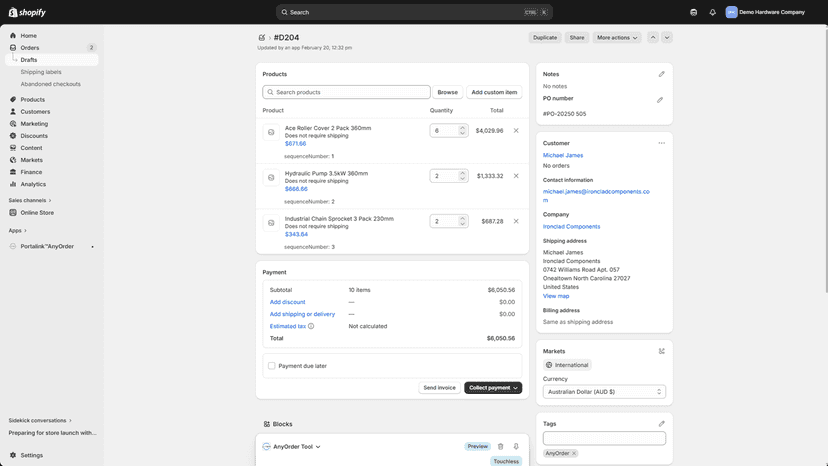Click Send invoice button
Viewport: 828px width, 466px height.
pyautogui.click(x=439, y=388)
